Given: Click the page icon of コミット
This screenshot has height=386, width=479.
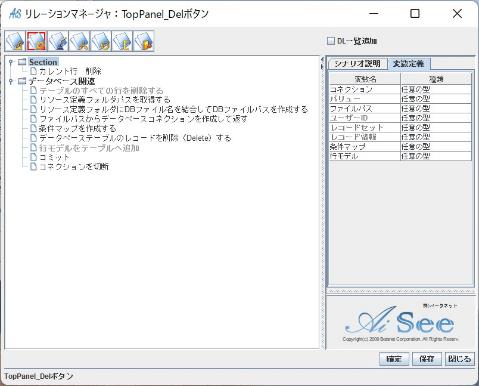Looking at the screenshot, I should click(x=33, y=157).
